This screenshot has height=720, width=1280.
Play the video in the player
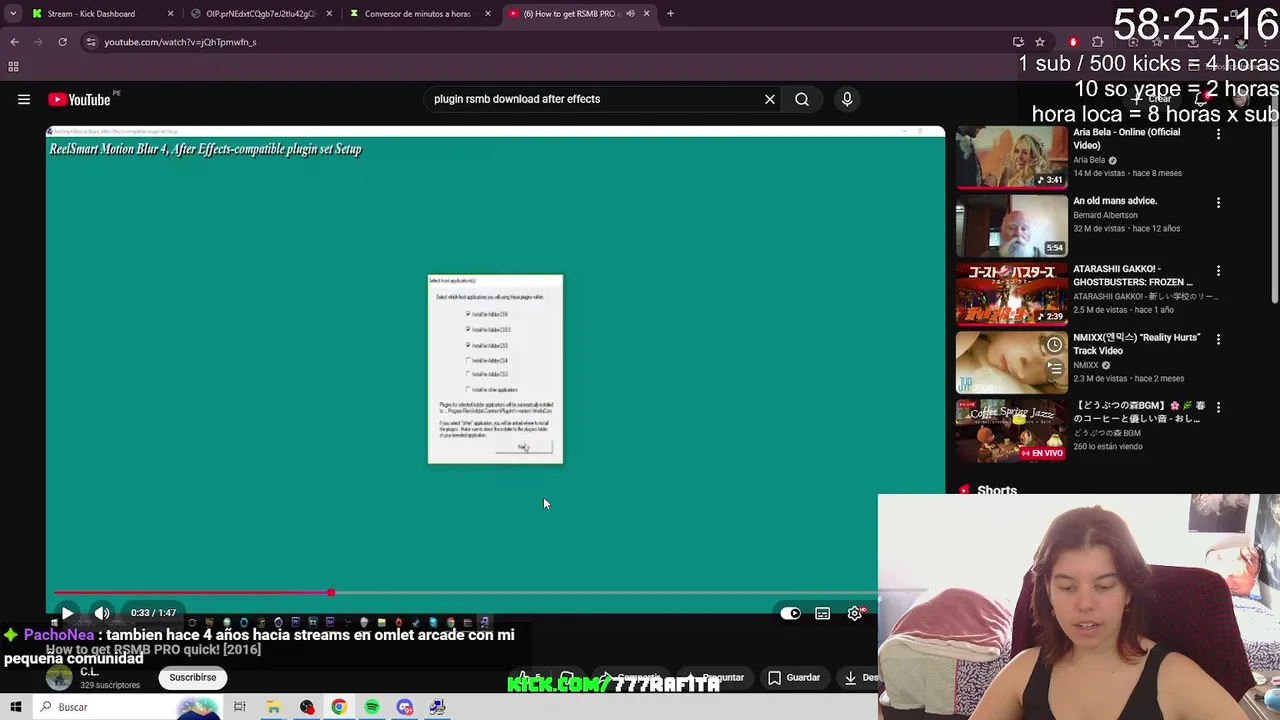point(67,613)
